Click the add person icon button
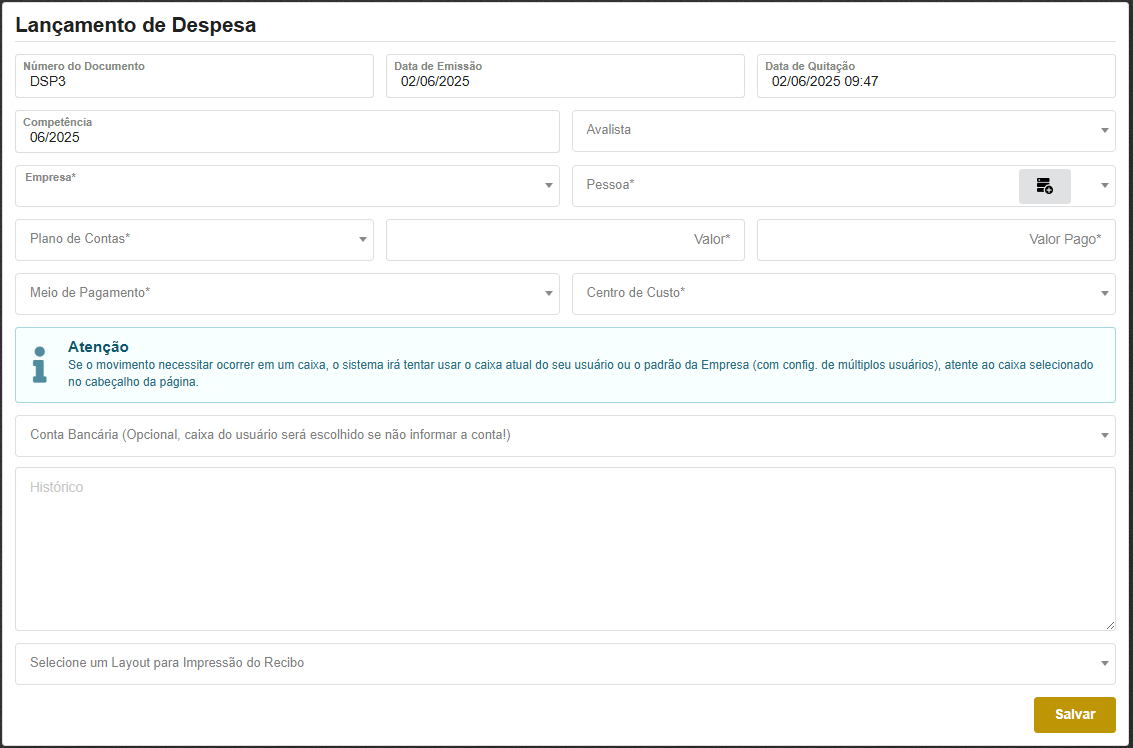The height and width of the screenshot is (748, 1133). click(x=1044, y=186)
